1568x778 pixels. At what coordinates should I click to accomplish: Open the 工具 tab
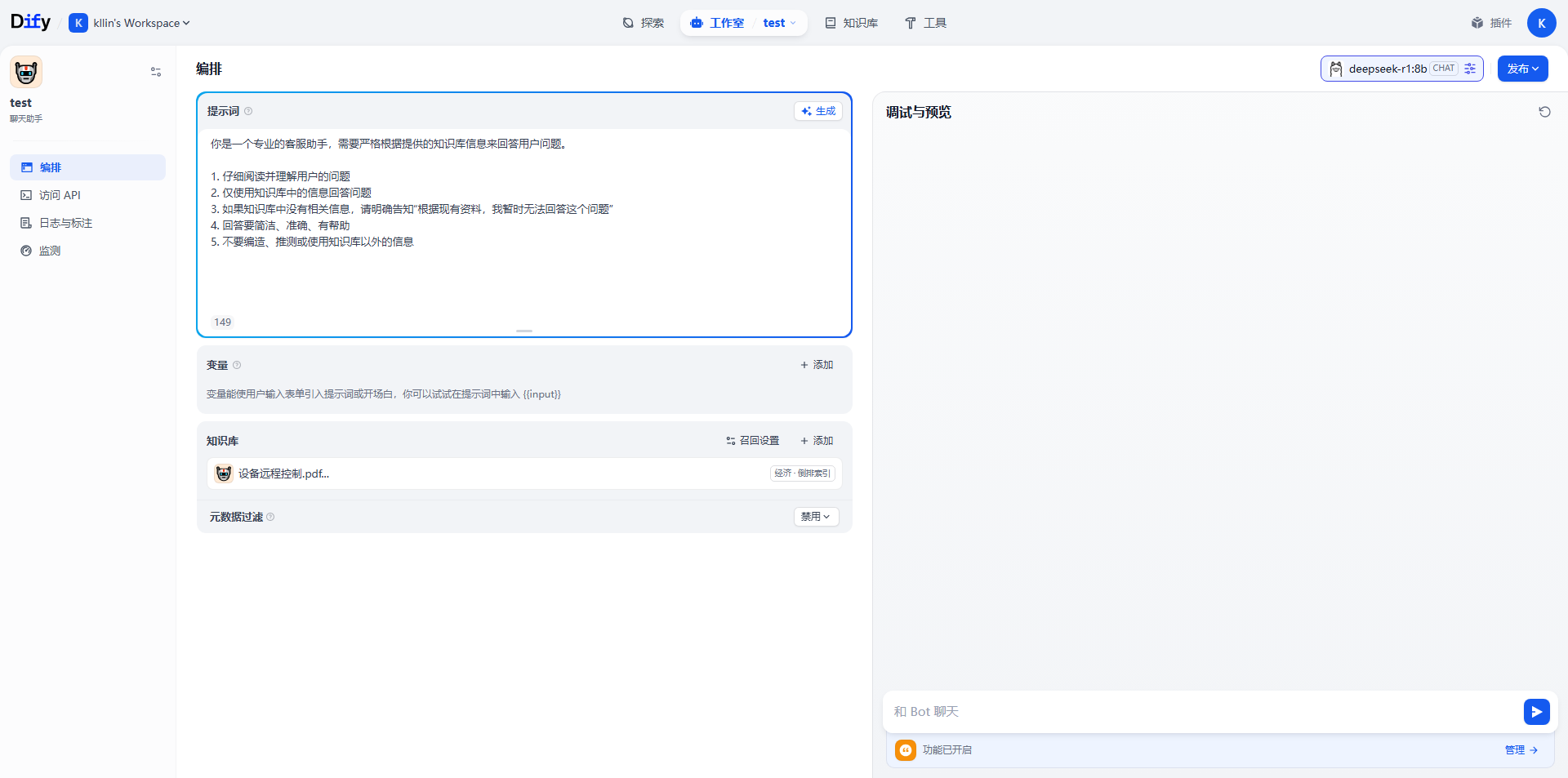click(925, 23)
